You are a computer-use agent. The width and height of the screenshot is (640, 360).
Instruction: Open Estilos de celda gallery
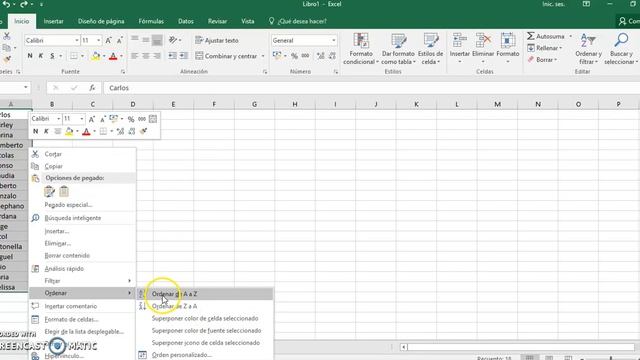[x=430, y=49]
